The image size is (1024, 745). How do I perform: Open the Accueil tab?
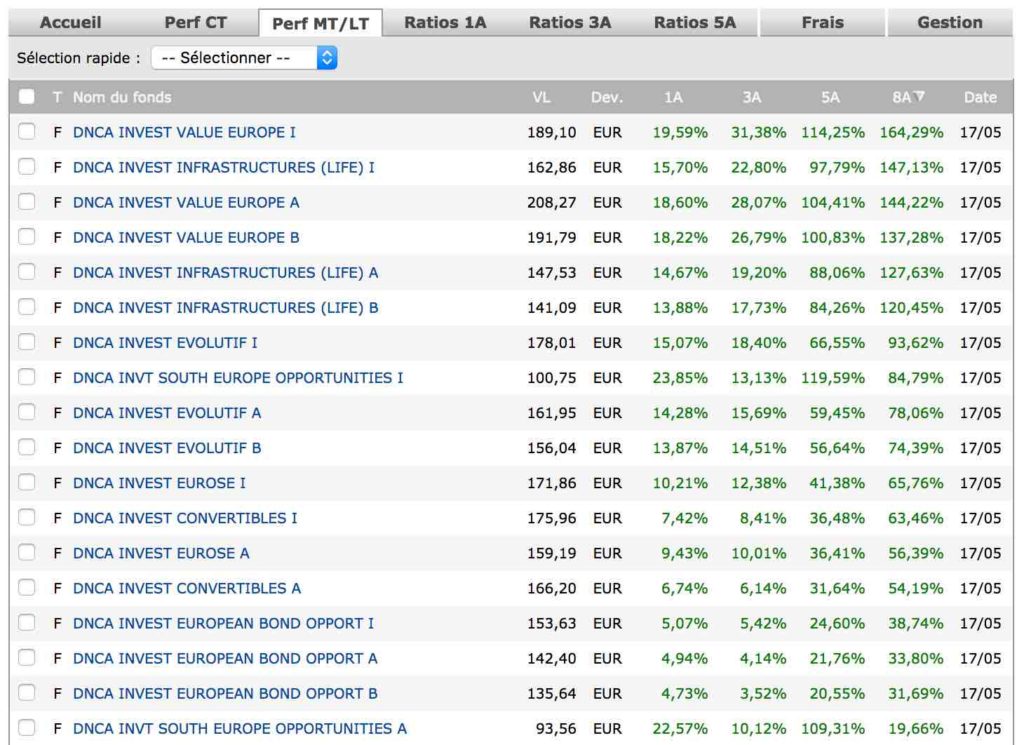point(71,23)
